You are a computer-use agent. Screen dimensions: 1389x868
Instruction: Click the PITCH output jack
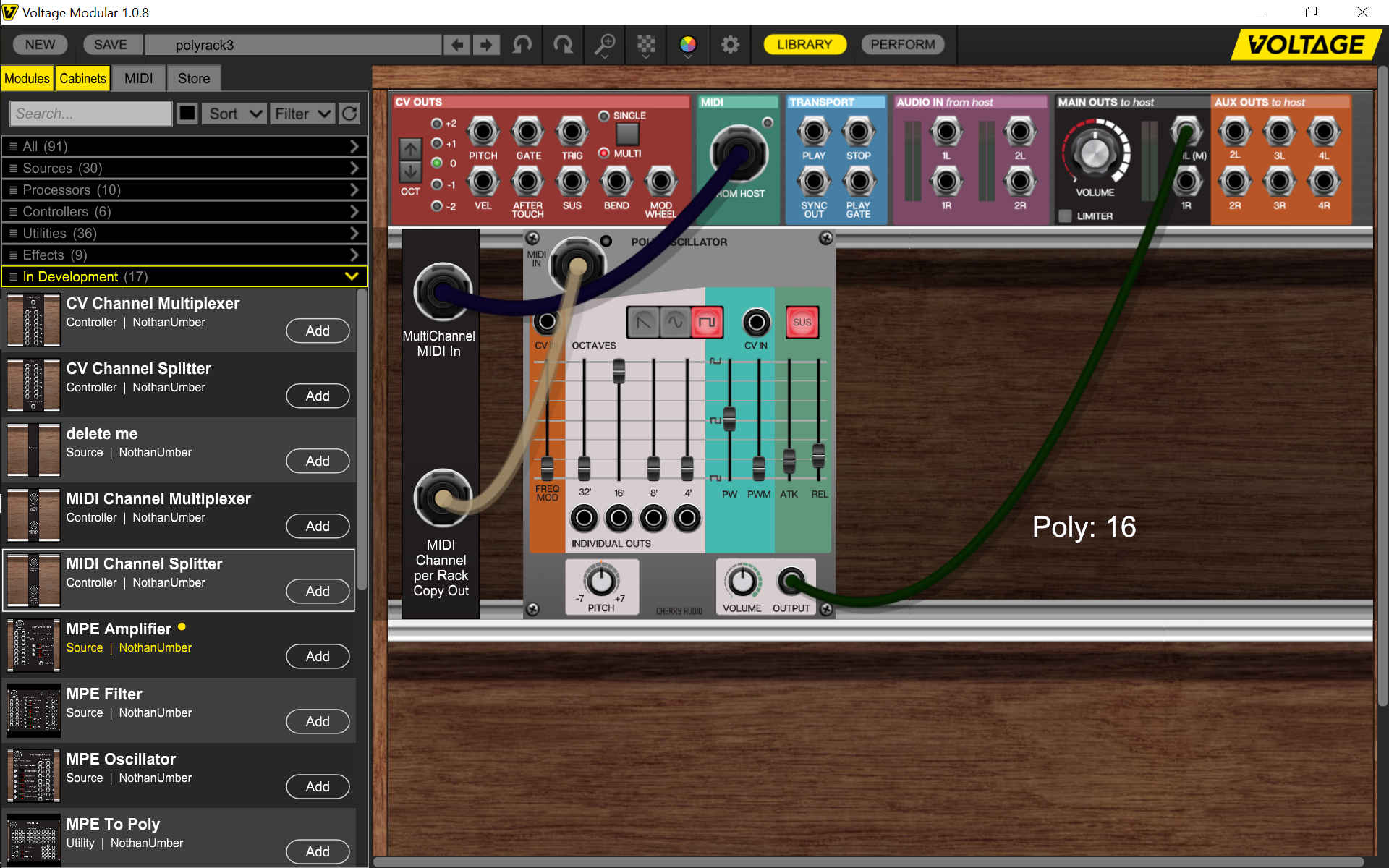(x=483, y=132)
